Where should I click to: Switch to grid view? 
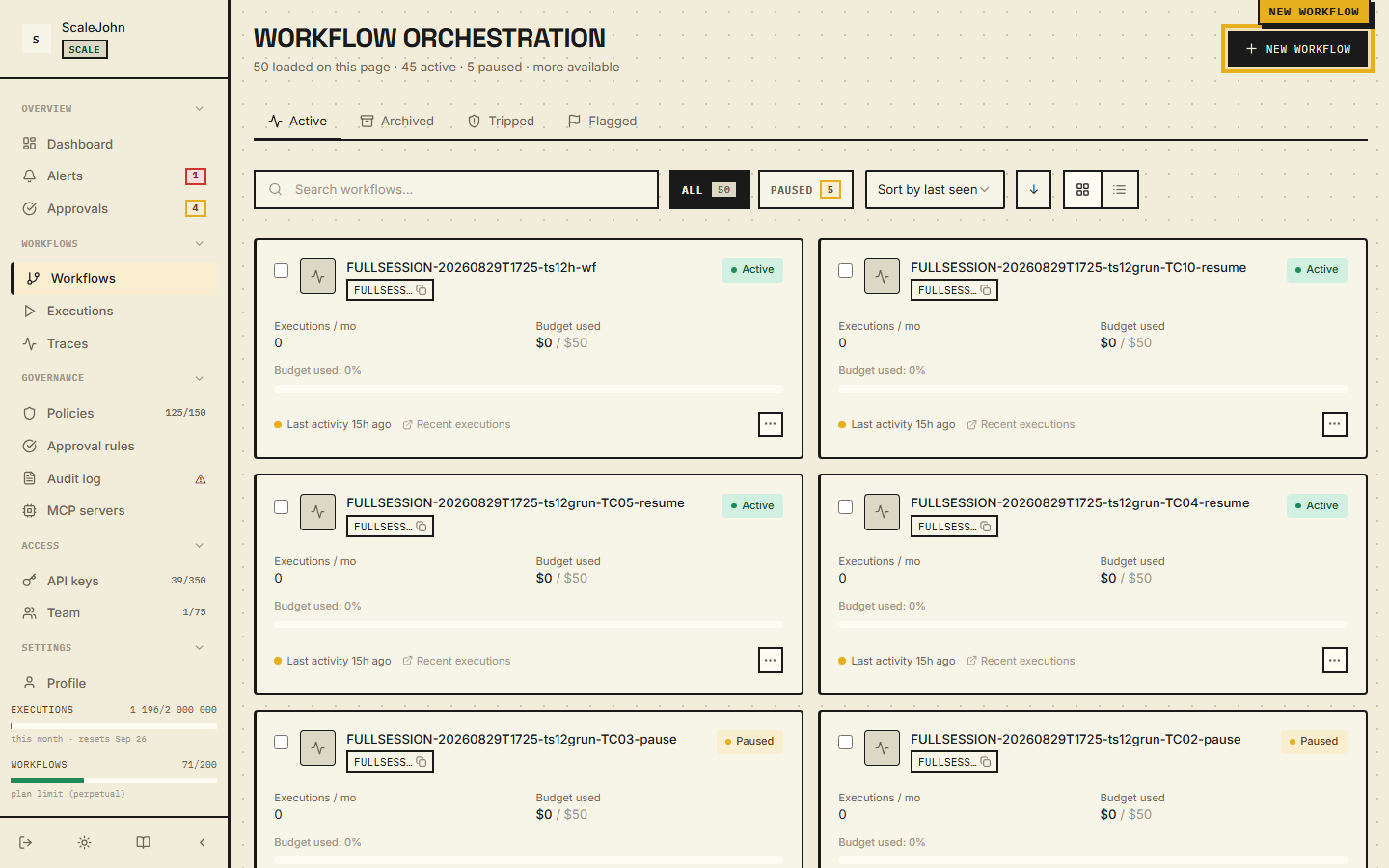tap(1082, 190)
